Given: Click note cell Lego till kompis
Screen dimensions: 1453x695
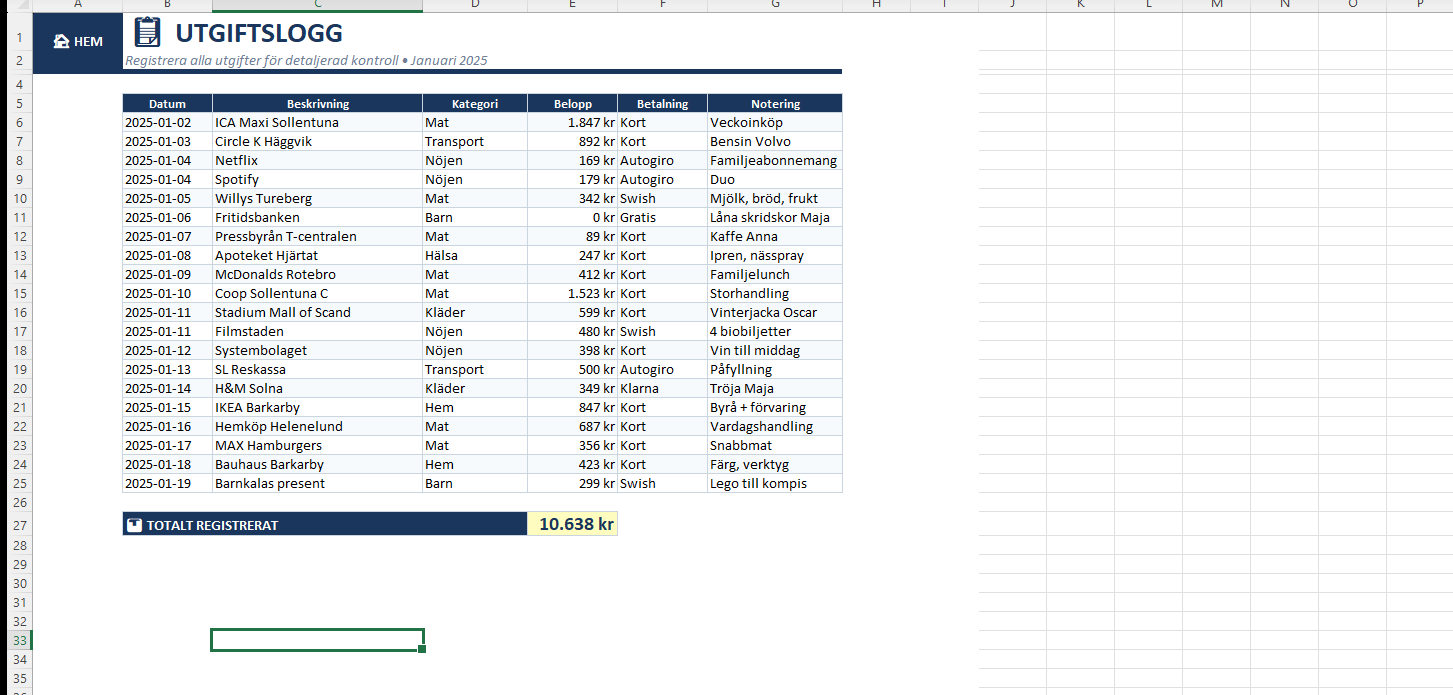Looking at the screenshot, I should [775, 483].
